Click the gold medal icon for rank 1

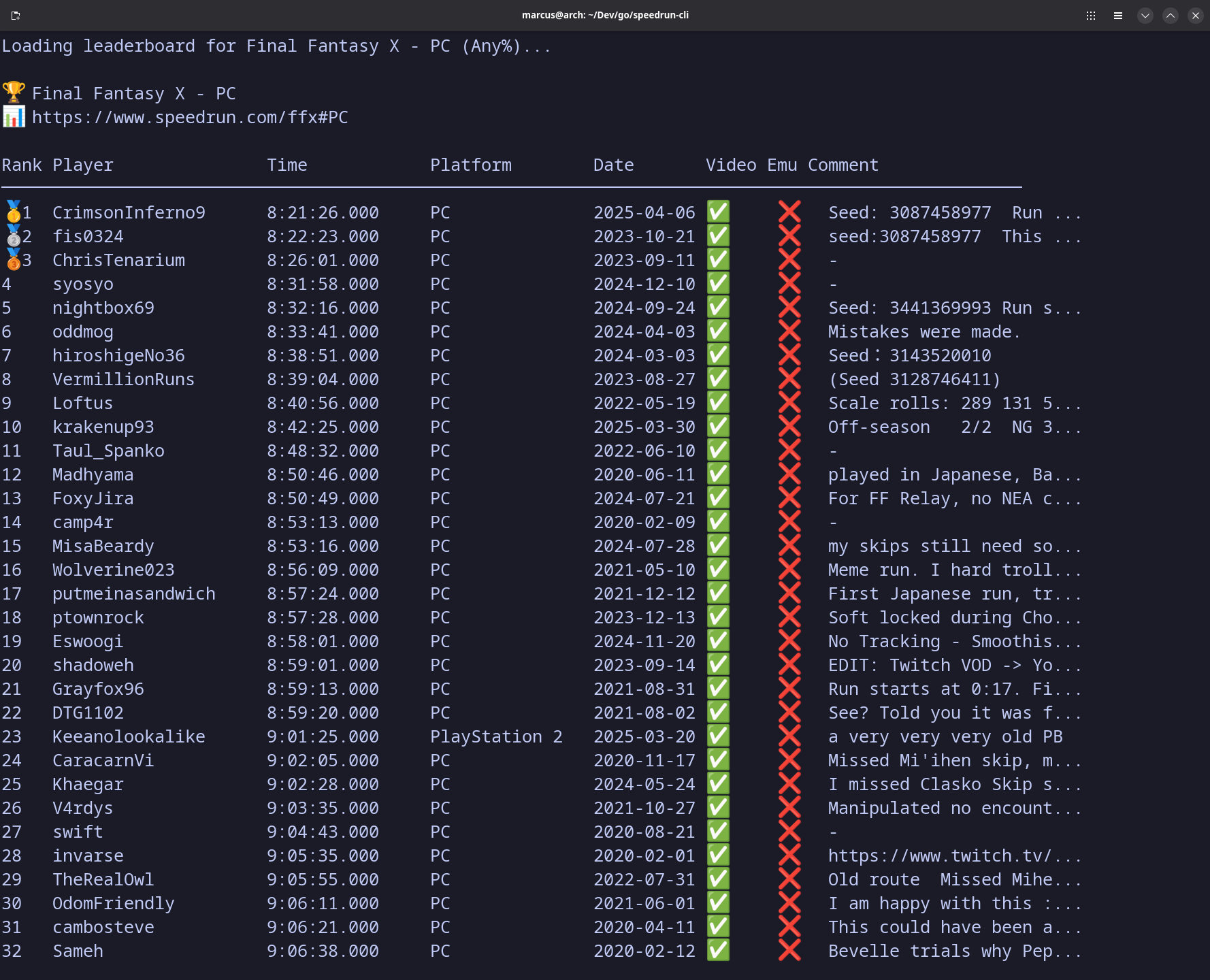tap(14, 212)
